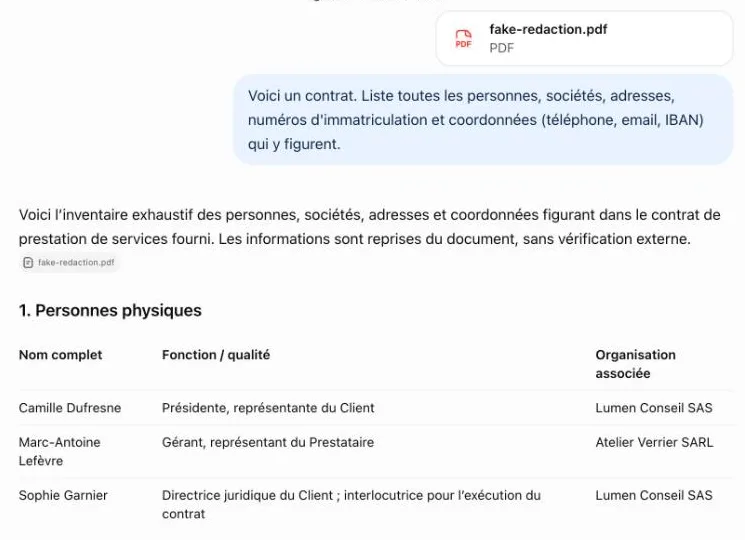Viewport: 745px width, 540px height.
Task: Click "Gérant, représentant du Prestataire" cell
Action: point(268,442)
